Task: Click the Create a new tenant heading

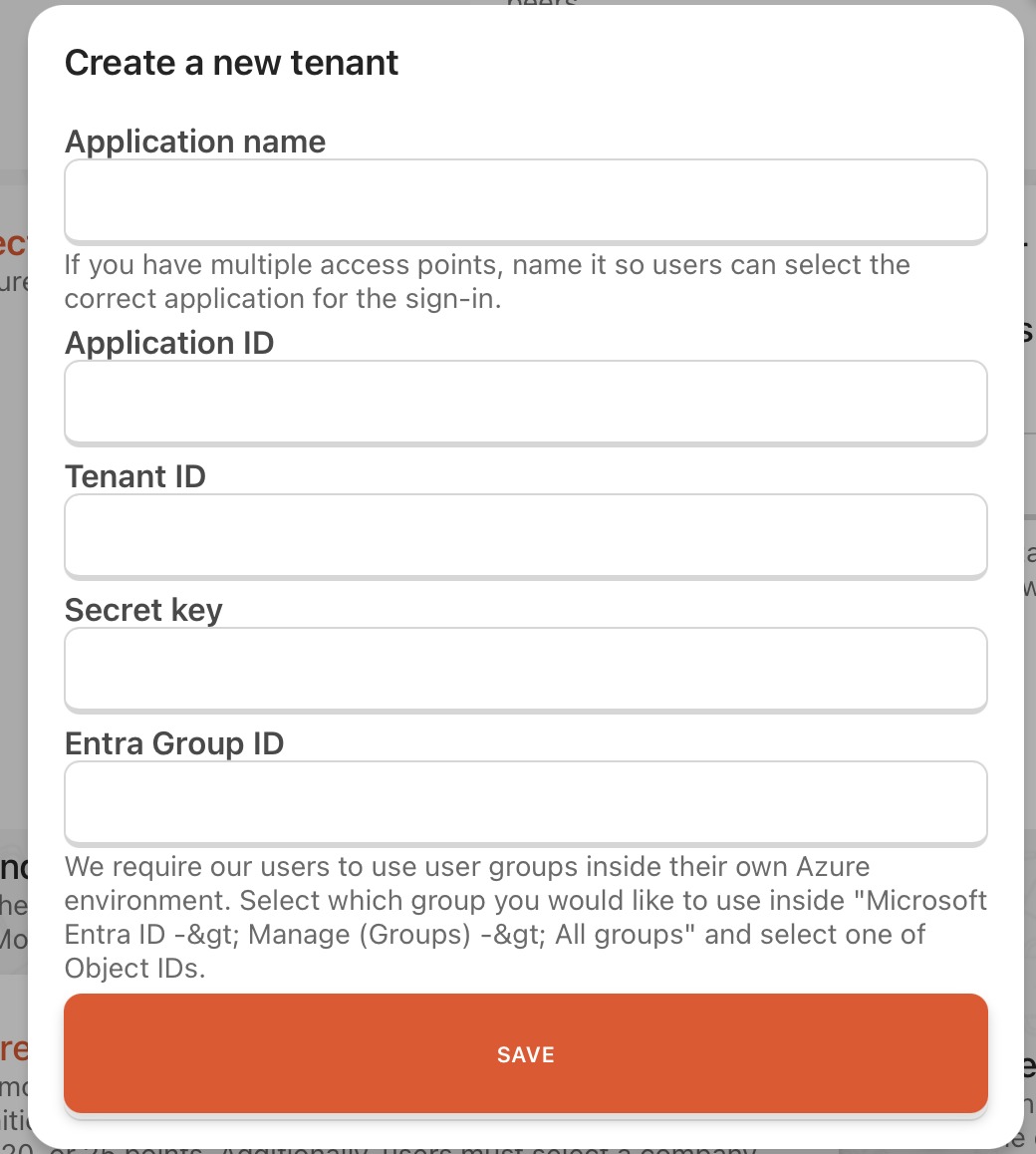Action: tap(231, 63)
